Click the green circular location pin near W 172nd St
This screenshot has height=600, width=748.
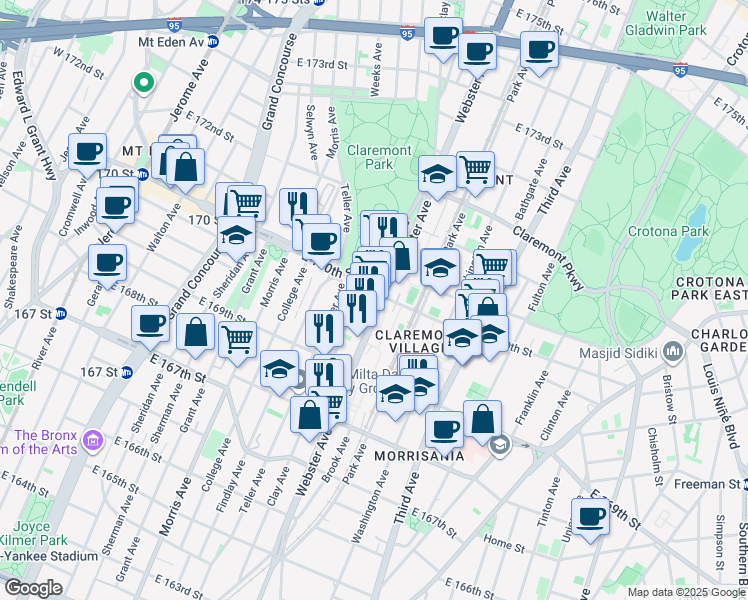tap(144, 83)
